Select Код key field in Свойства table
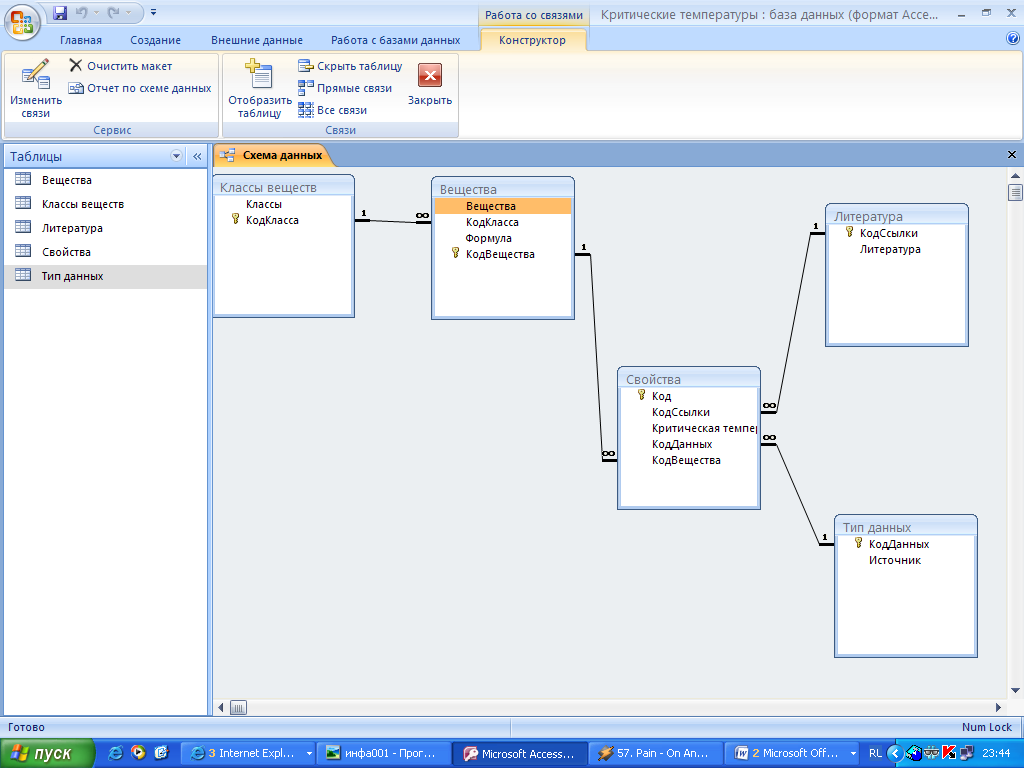This screenshot has height=768, width=1024. tap(661, 396)
